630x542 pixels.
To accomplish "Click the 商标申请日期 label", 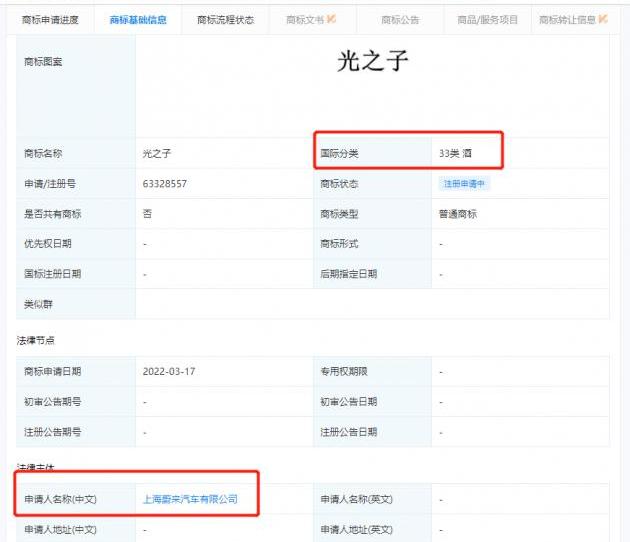I will pyautogui.click(x=53, y=371).
